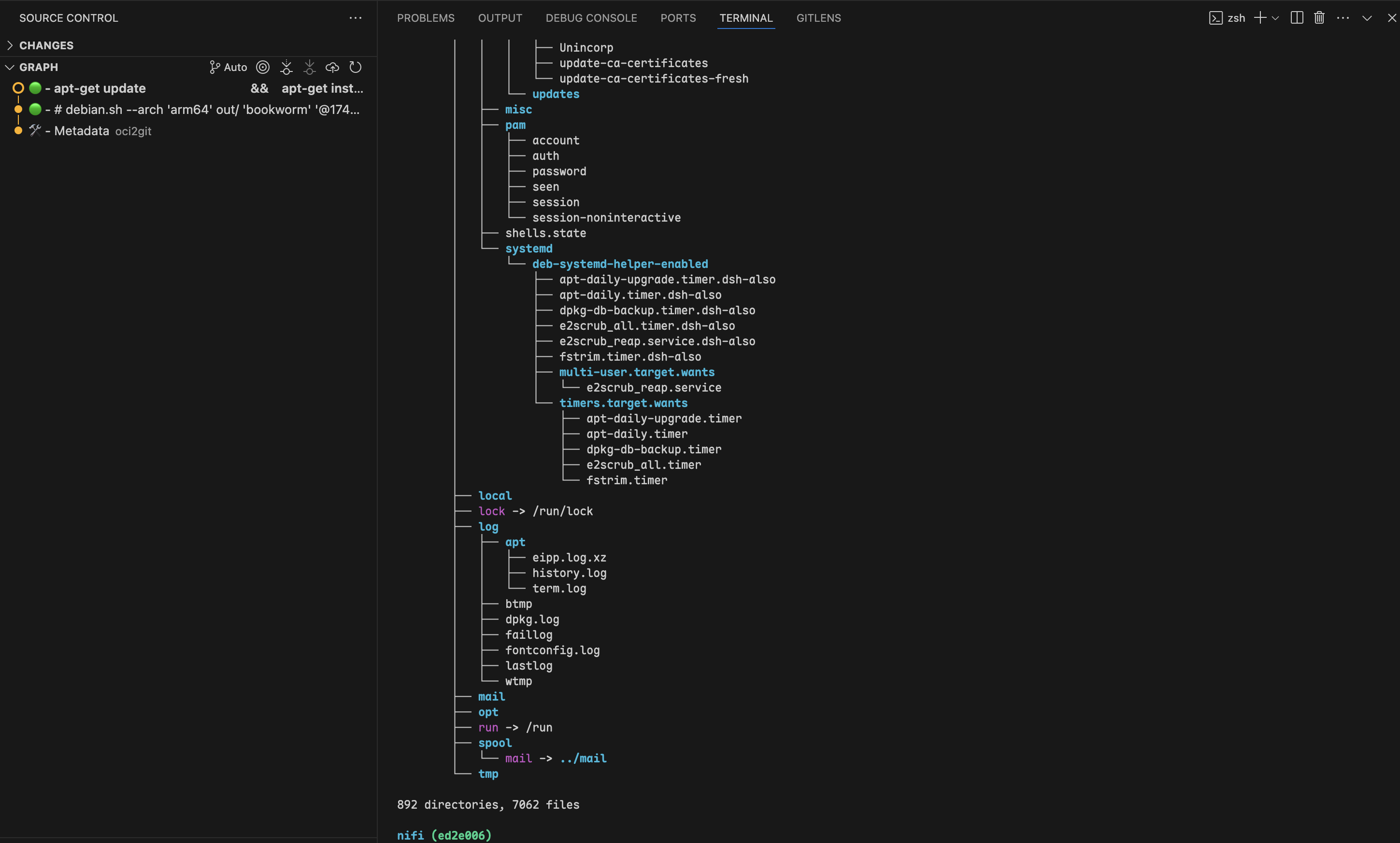The height and width of the screenshot is (843, 1400).
Task: Click '/run/lock' symlink target text
Action: point(562,511)
